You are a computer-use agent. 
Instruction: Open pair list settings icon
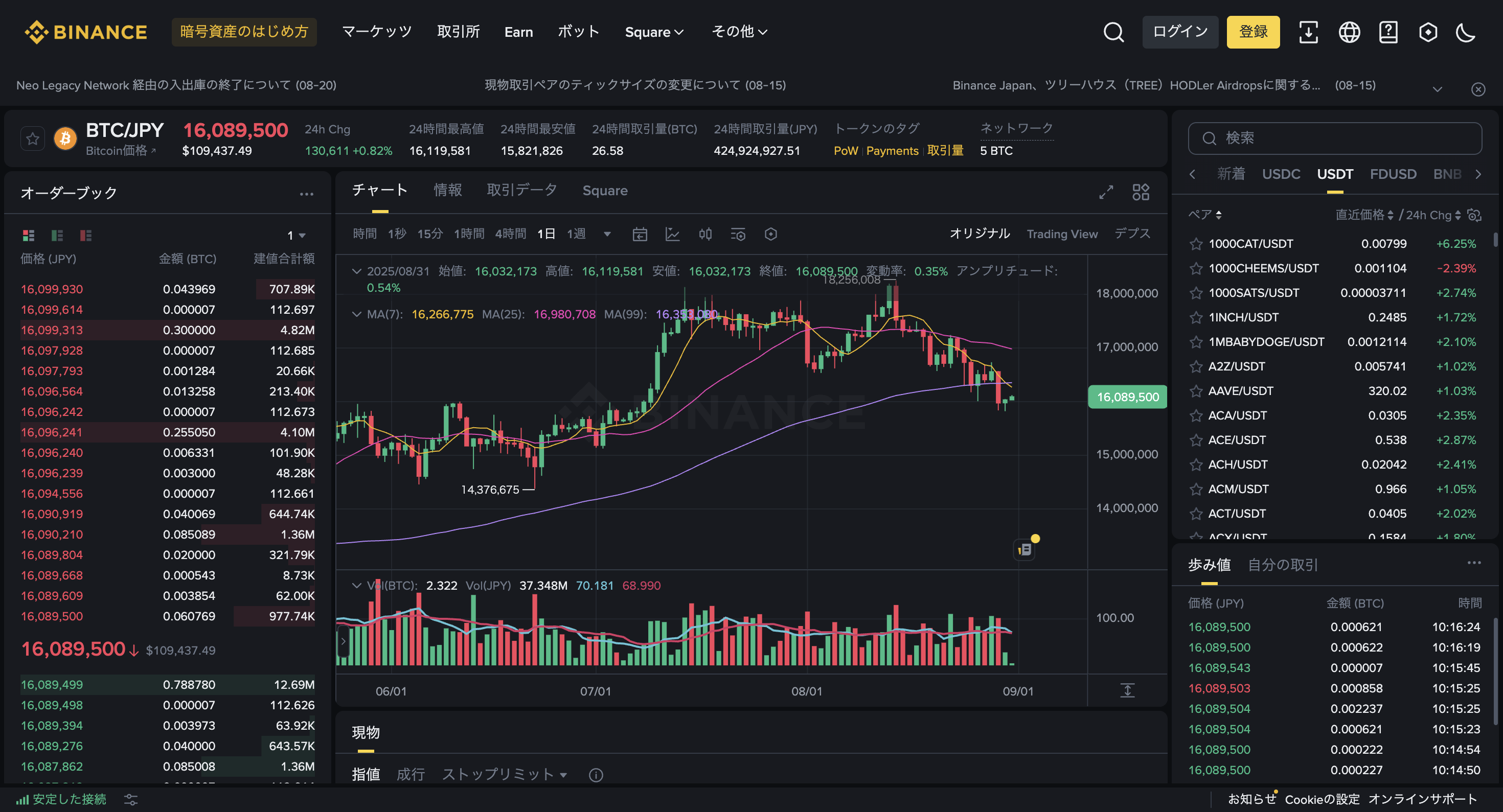pyautogui.click(x=1474, y=215)
